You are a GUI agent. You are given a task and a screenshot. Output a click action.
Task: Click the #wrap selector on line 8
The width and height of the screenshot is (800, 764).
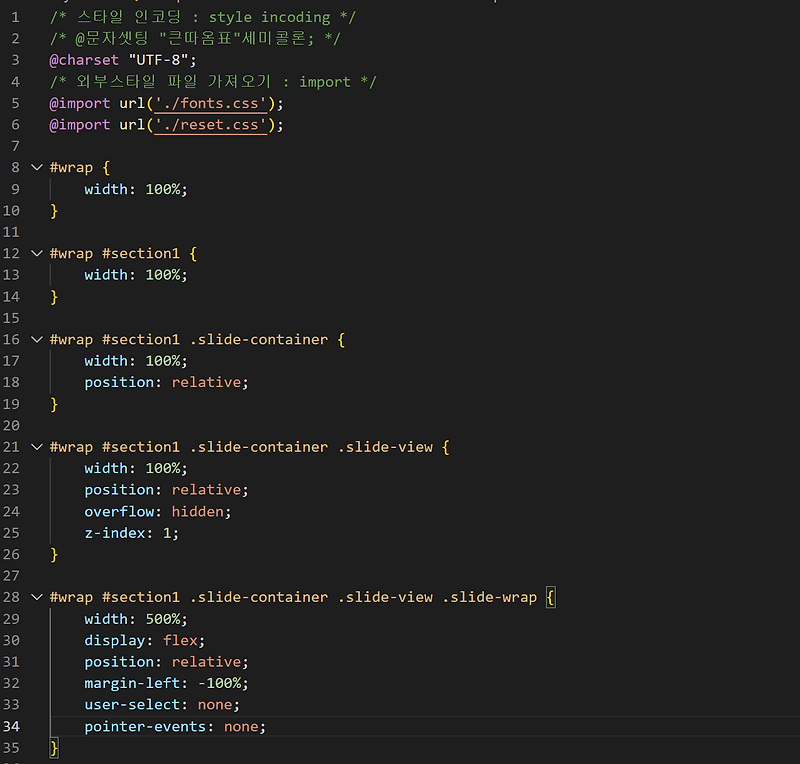pos(70,167)
